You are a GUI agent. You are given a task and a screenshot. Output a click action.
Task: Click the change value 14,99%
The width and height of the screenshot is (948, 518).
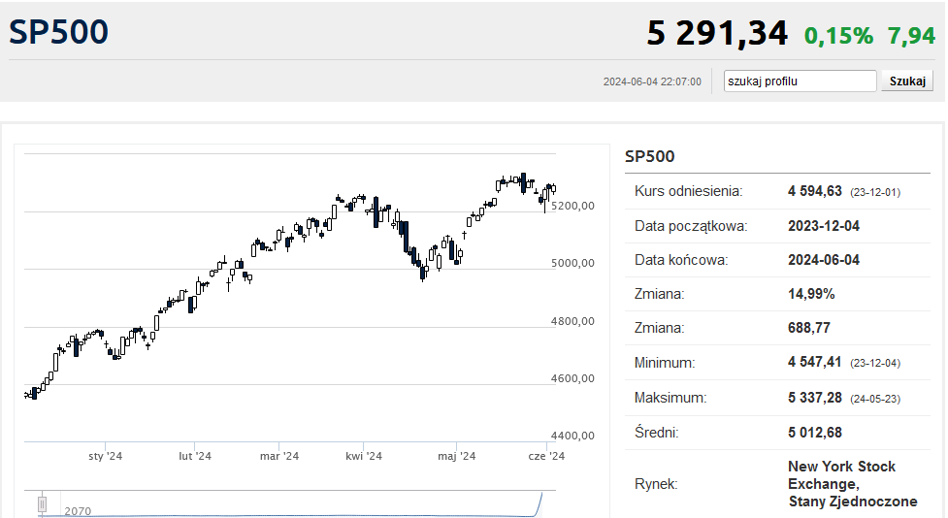[811, 294]
